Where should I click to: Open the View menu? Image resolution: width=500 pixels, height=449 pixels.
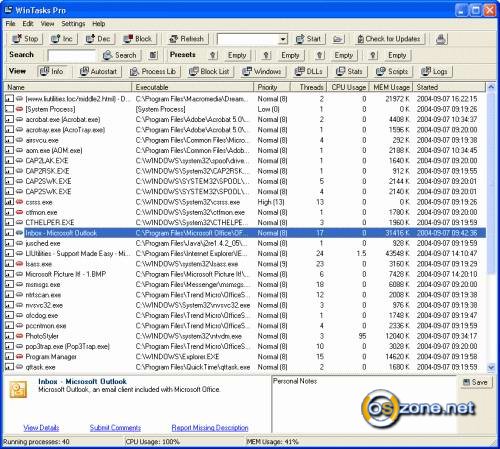coord(47,24)
